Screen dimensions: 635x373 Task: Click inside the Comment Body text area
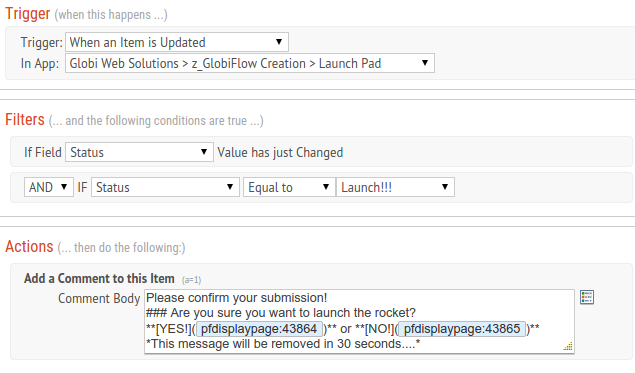pyautogui.click(x=359, y=321)
